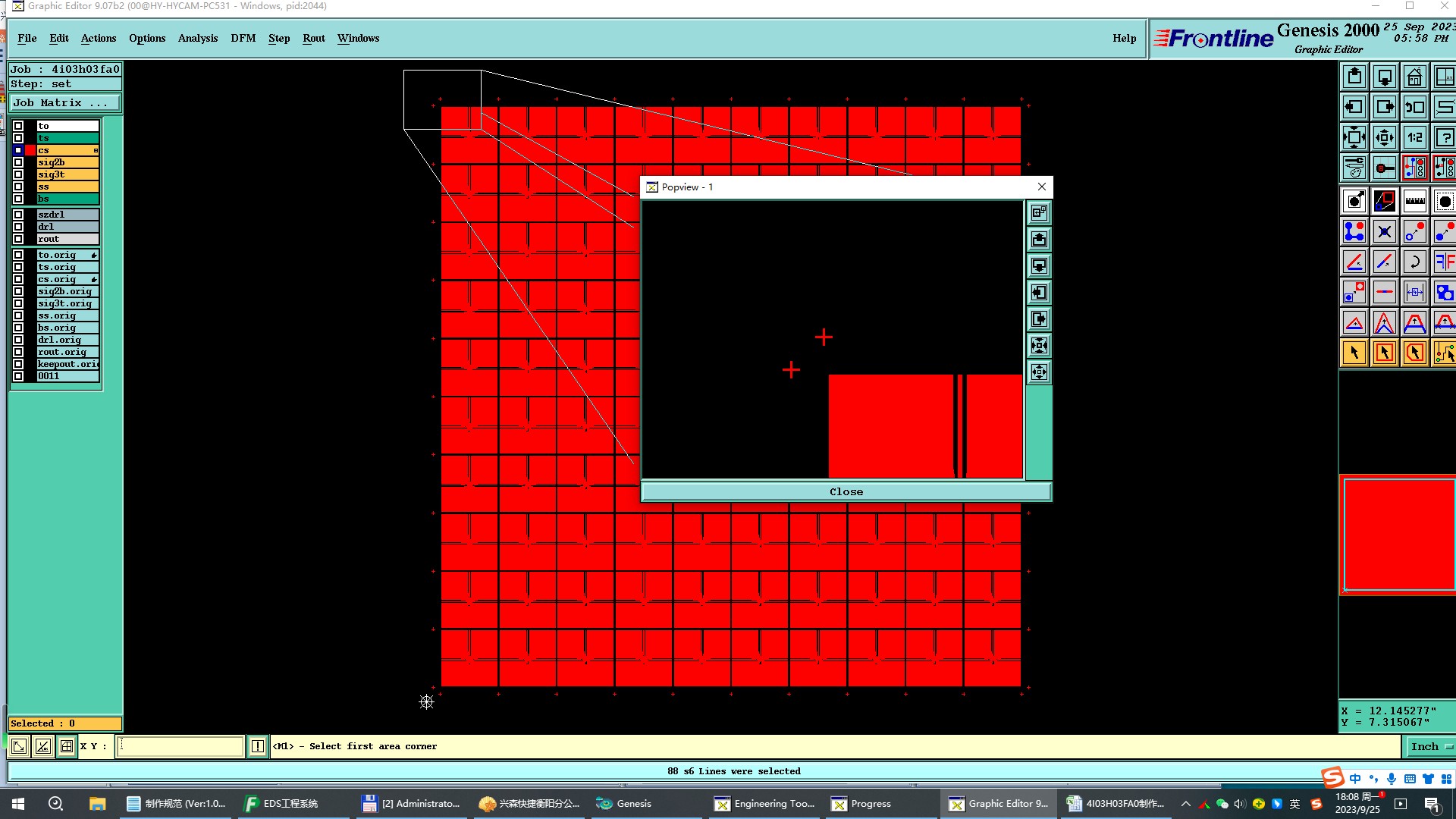Click the Close button in Popview

pyautogui.click(x=846, y=491)
